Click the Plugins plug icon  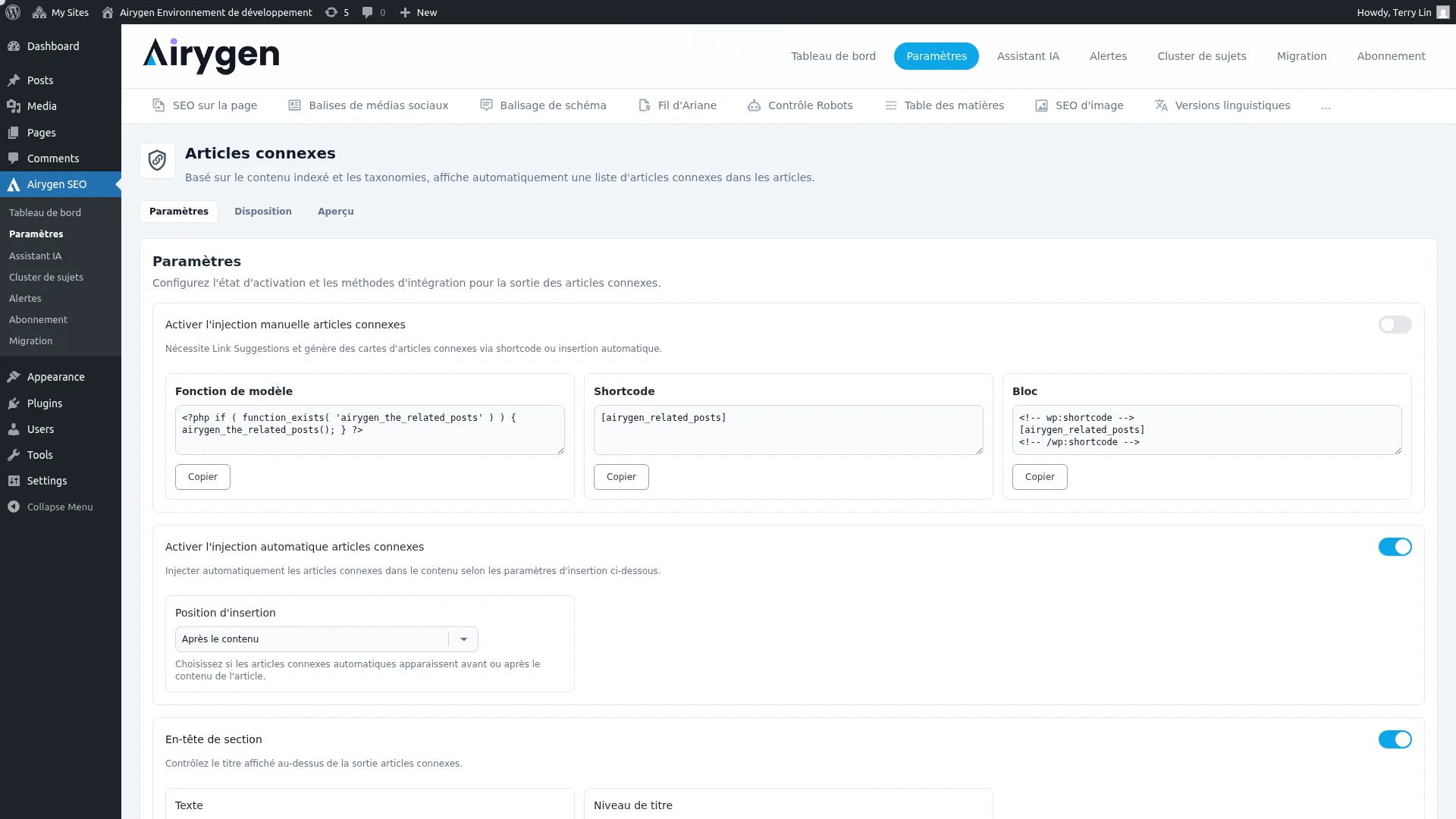pos(14,403)
